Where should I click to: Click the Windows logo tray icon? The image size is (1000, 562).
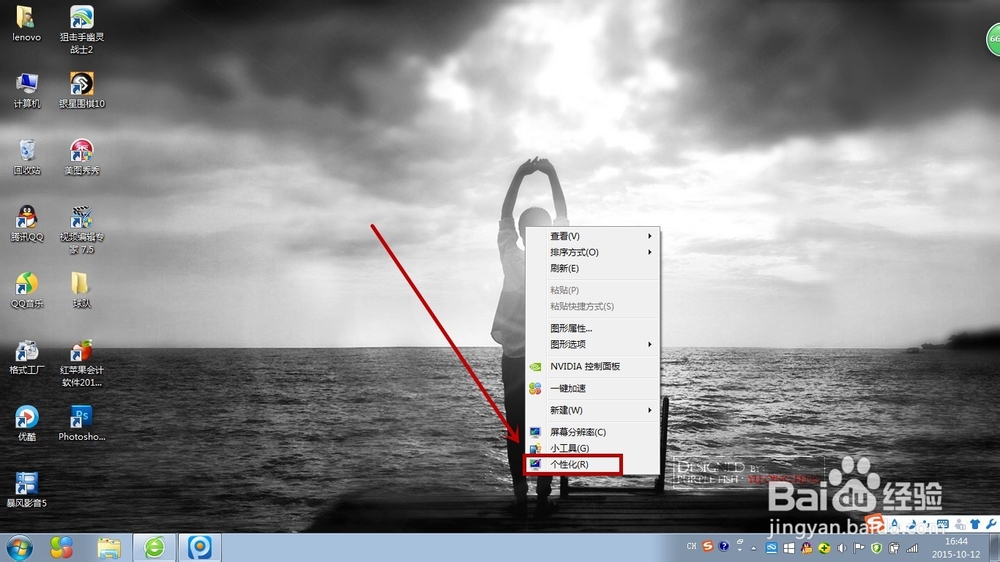coord(789,548)
